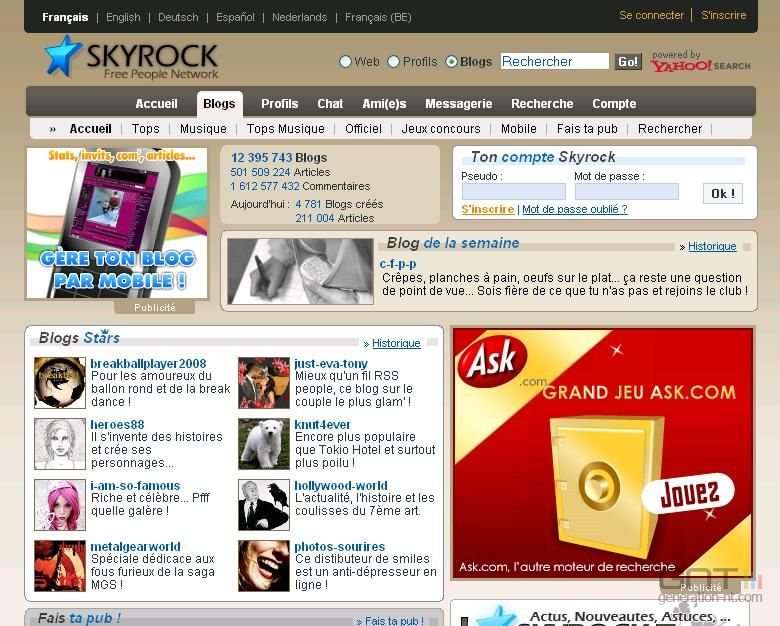The height and width of the screenshot is (626, 780).
Task: Click the Ask.com logo in ad
Action: coord(492,361)
